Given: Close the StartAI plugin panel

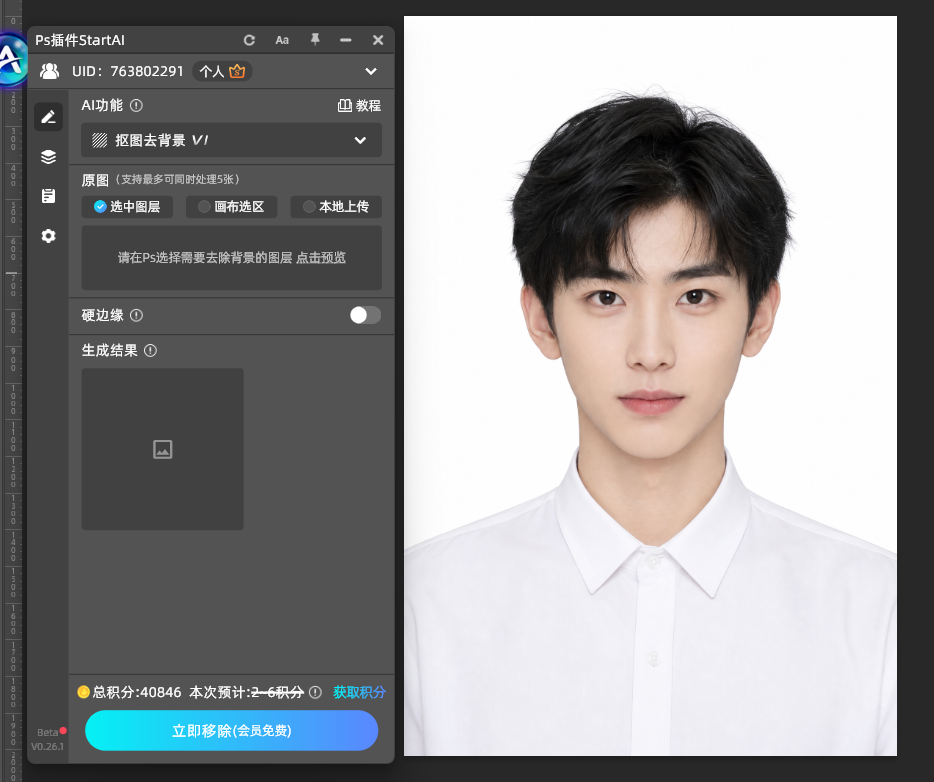Looking at the screenshot, I should click(378, 40).
